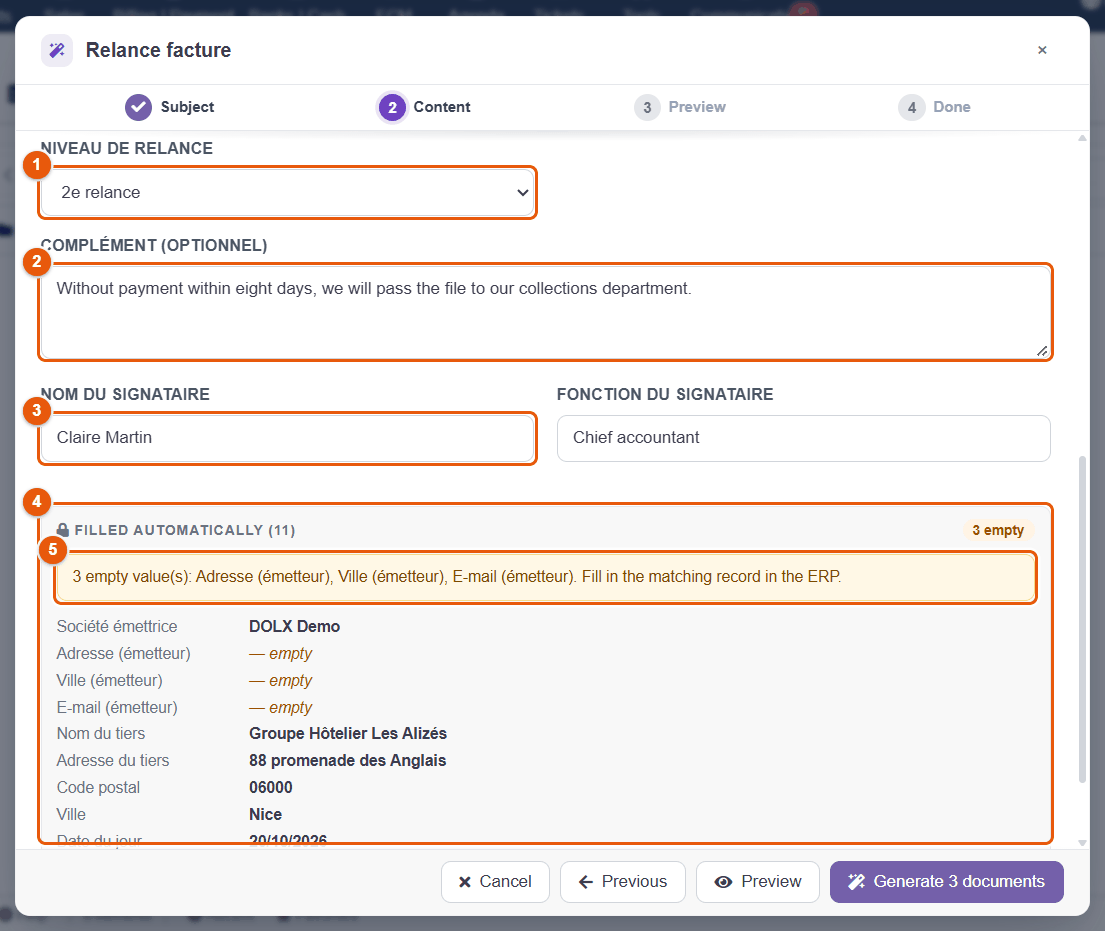Select the Content step in wizard
The height and width of the screenshot is (931, 1105).
(x=424, y=107)
